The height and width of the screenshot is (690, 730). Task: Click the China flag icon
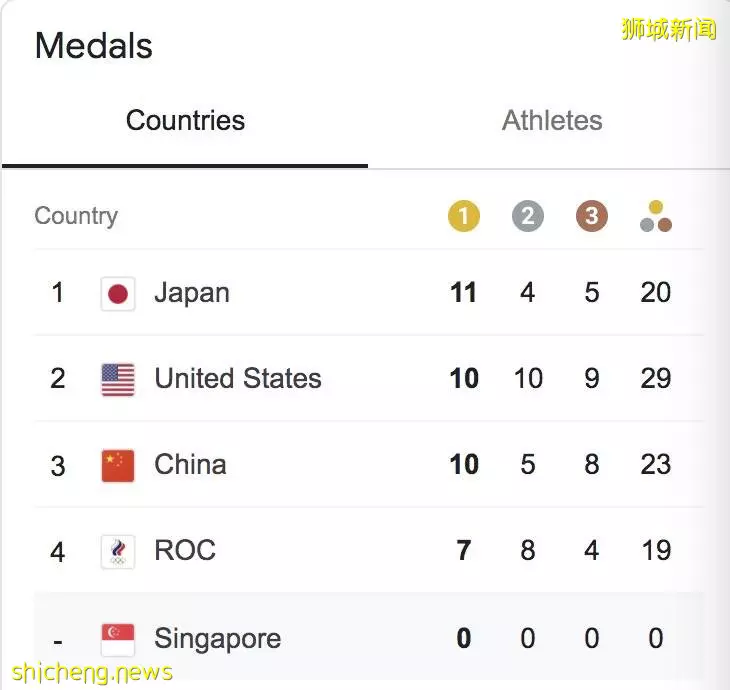point(118,466)
